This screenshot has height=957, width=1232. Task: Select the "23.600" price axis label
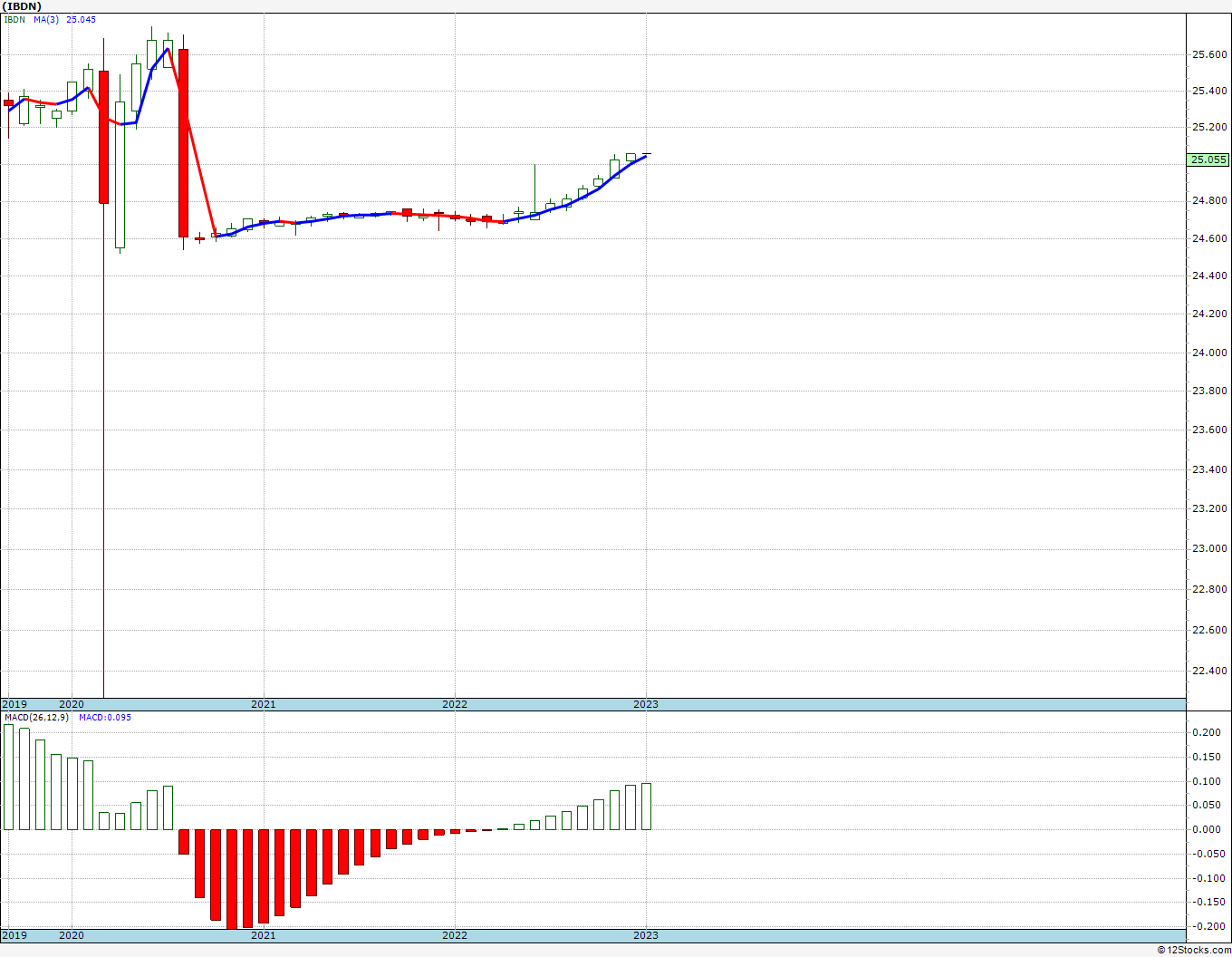pos(1209,430)
